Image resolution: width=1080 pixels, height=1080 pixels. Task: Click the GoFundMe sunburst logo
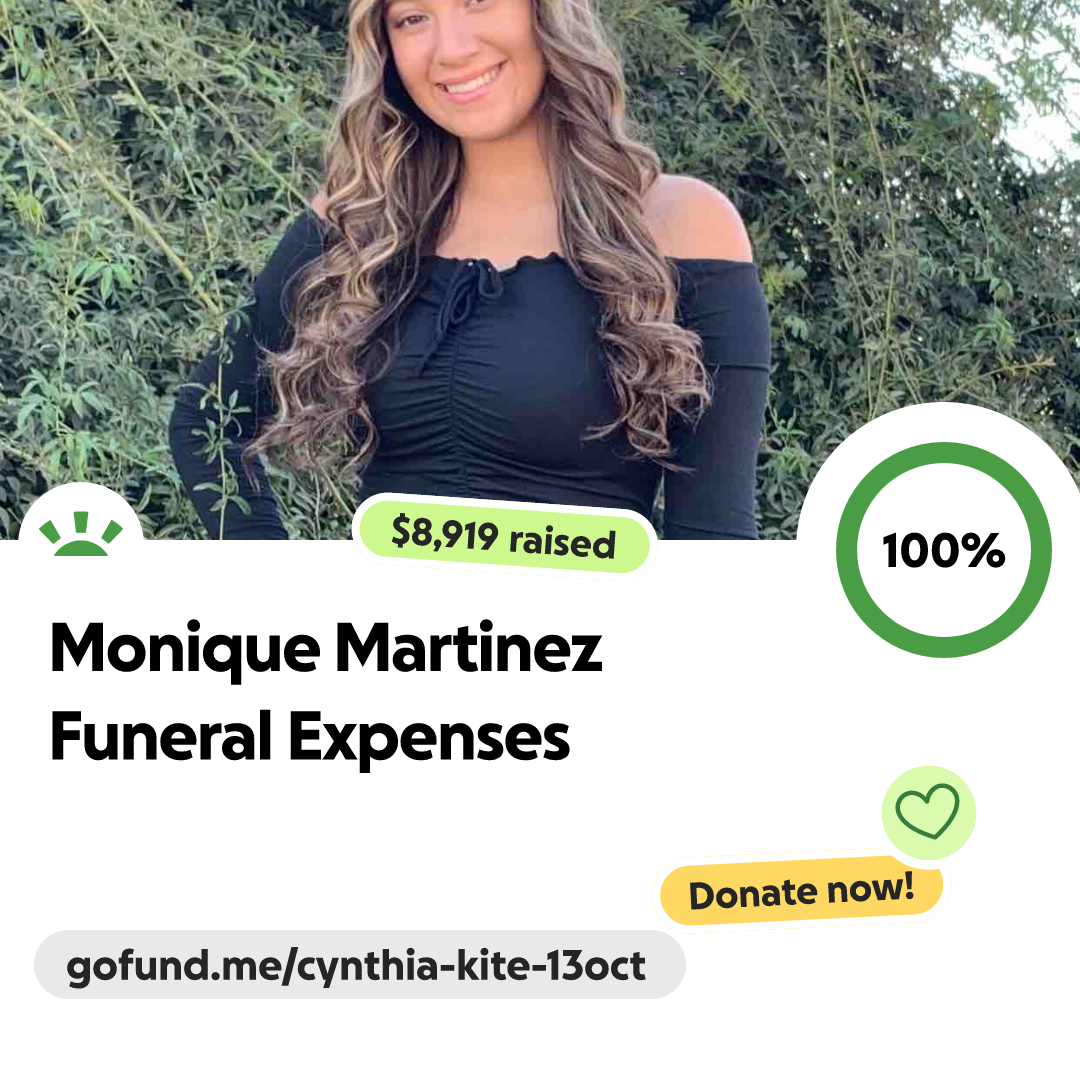coord(81,533)
